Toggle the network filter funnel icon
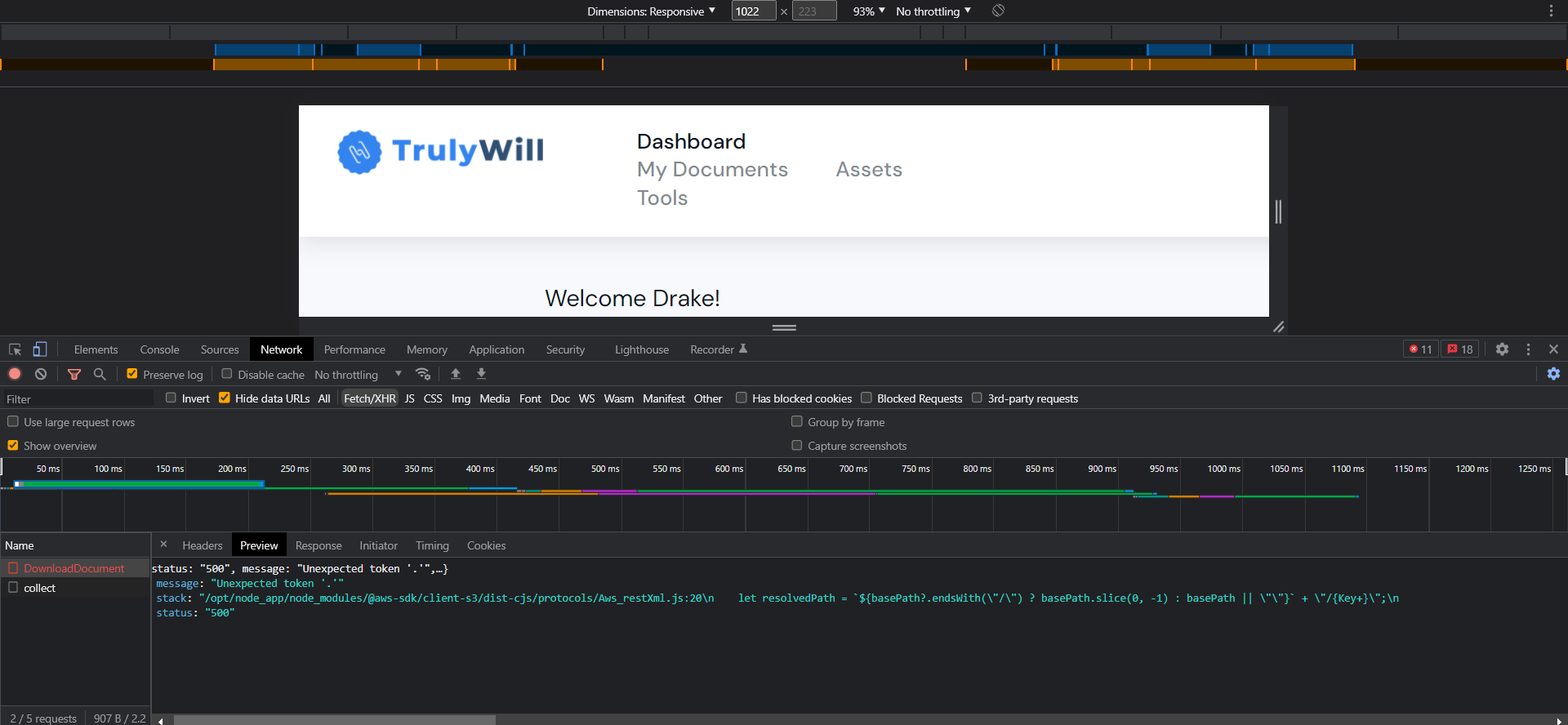Viewport: 1568px width, 725px height. click(74, 374)
